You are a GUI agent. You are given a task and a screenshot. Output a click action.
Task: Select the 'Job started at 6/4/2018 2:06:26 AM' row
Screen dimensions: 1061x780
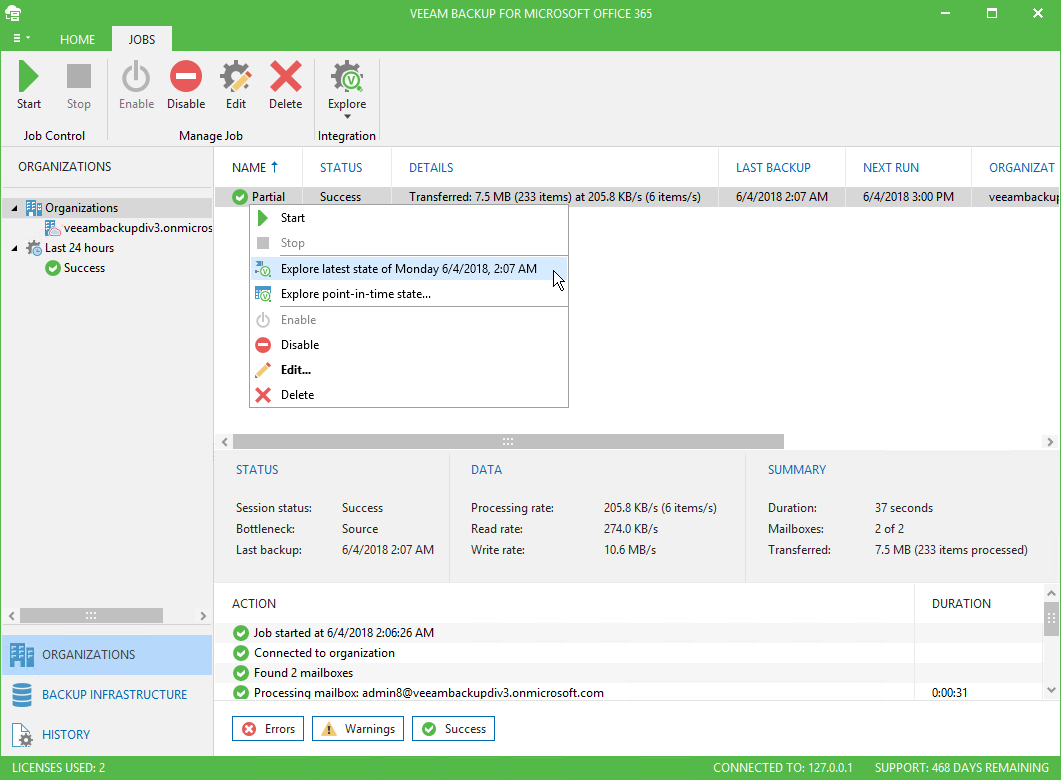click(x=629, y=633)
